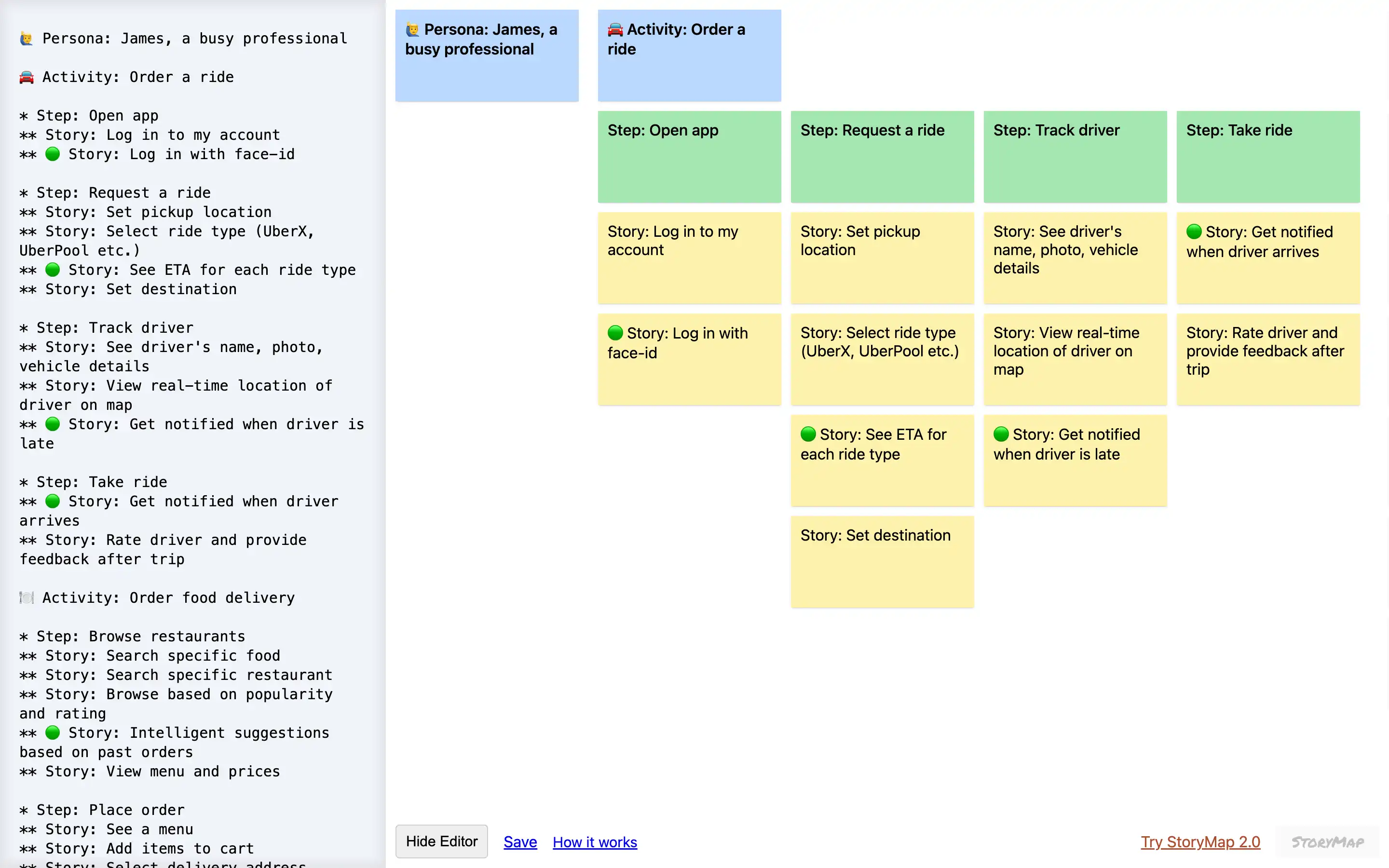
Task: Click the StoryMap logo
Action: point(1327,841)
